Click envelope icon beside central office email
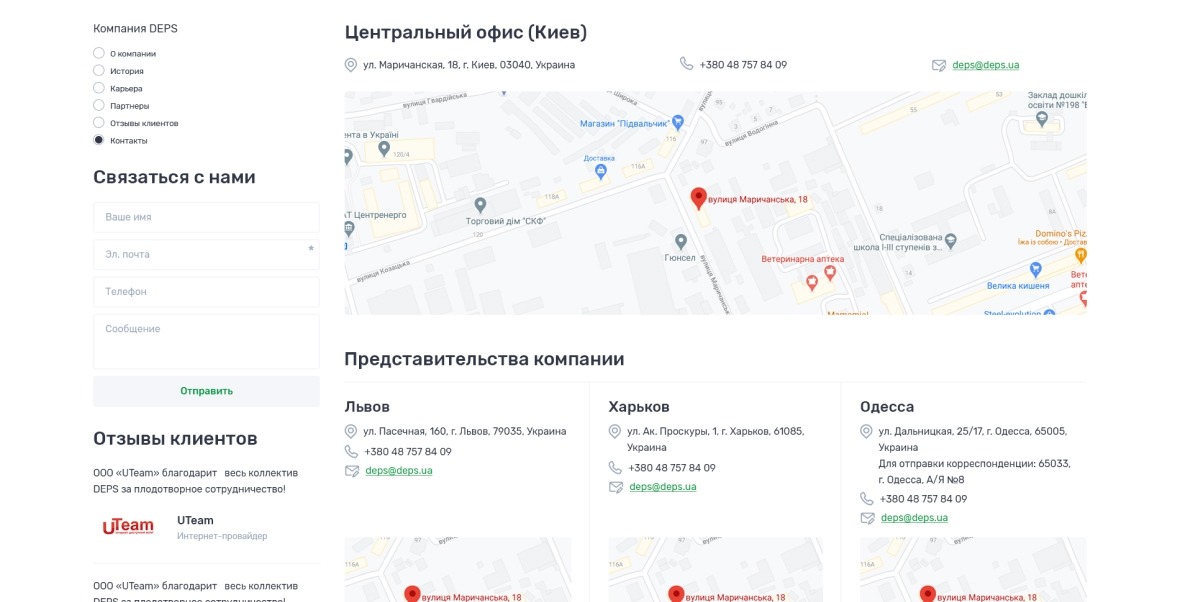This screenshot has width=1180, height=602. coord(938,65)
